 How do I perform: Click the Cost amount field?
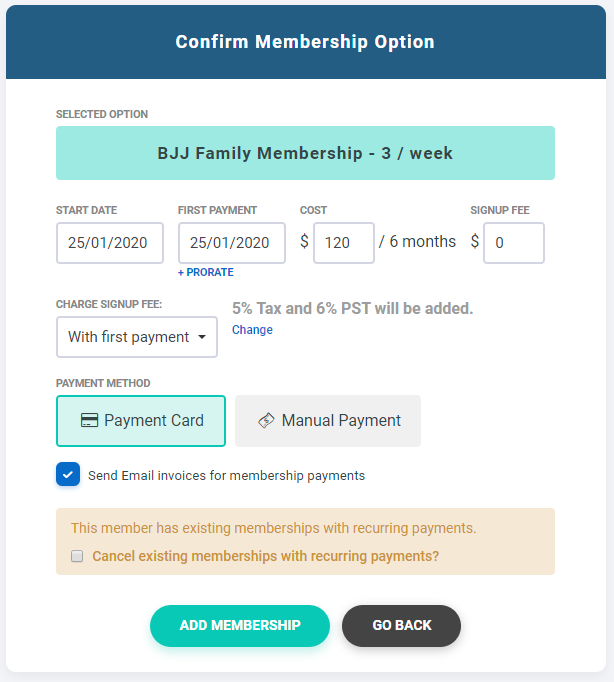344,243
